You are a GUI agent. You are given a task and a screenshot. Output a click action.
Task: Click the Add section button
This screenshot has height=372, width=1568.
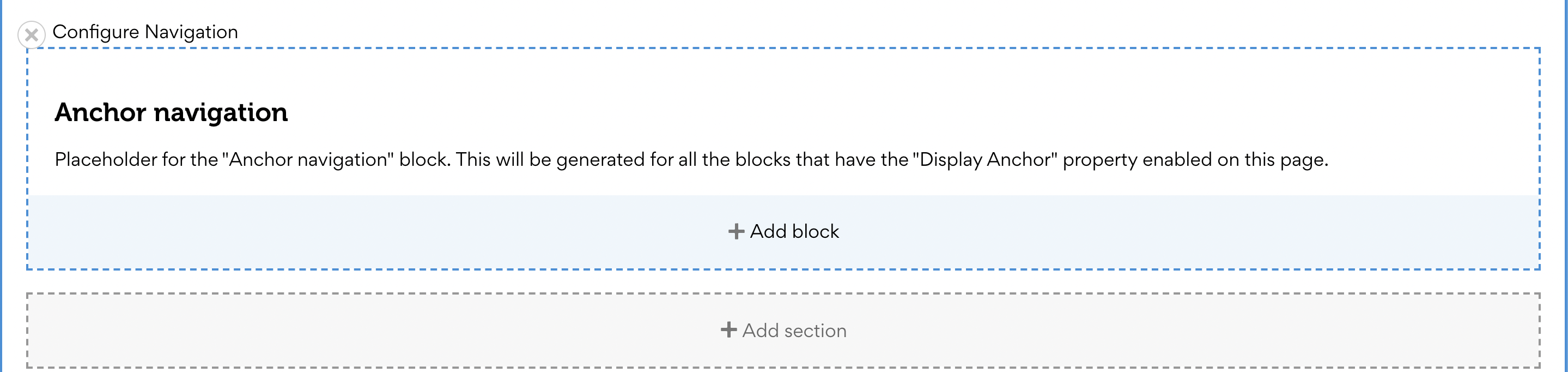785,330
